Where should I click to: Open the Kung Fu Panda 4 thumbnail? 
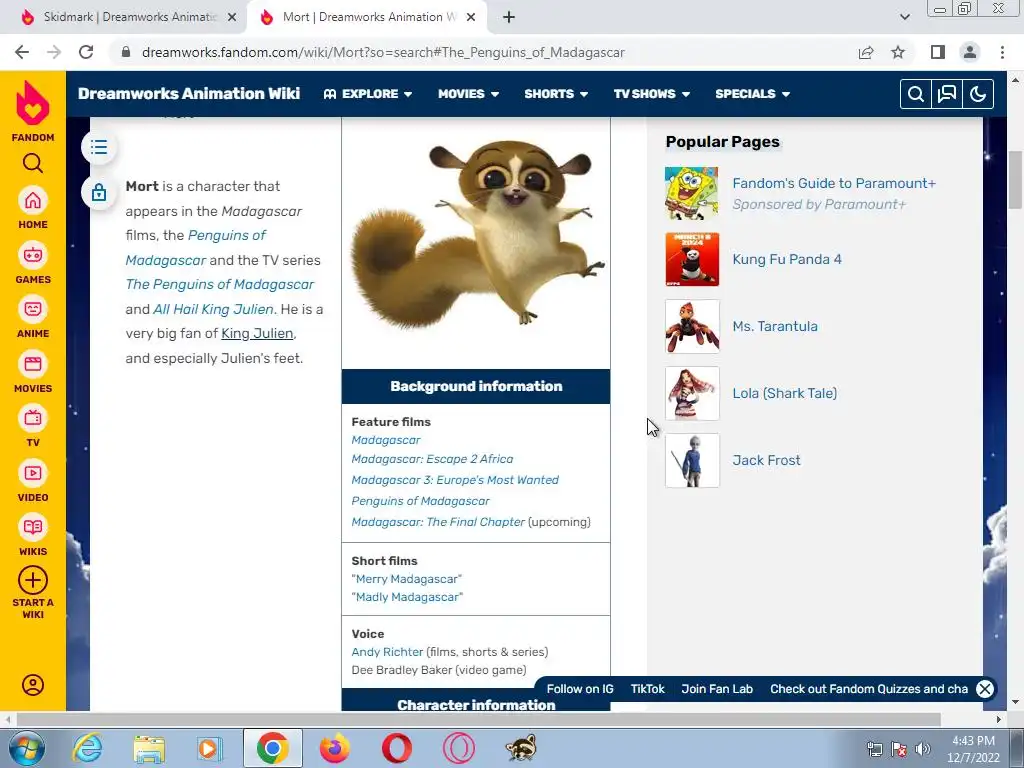pos(692,259)
